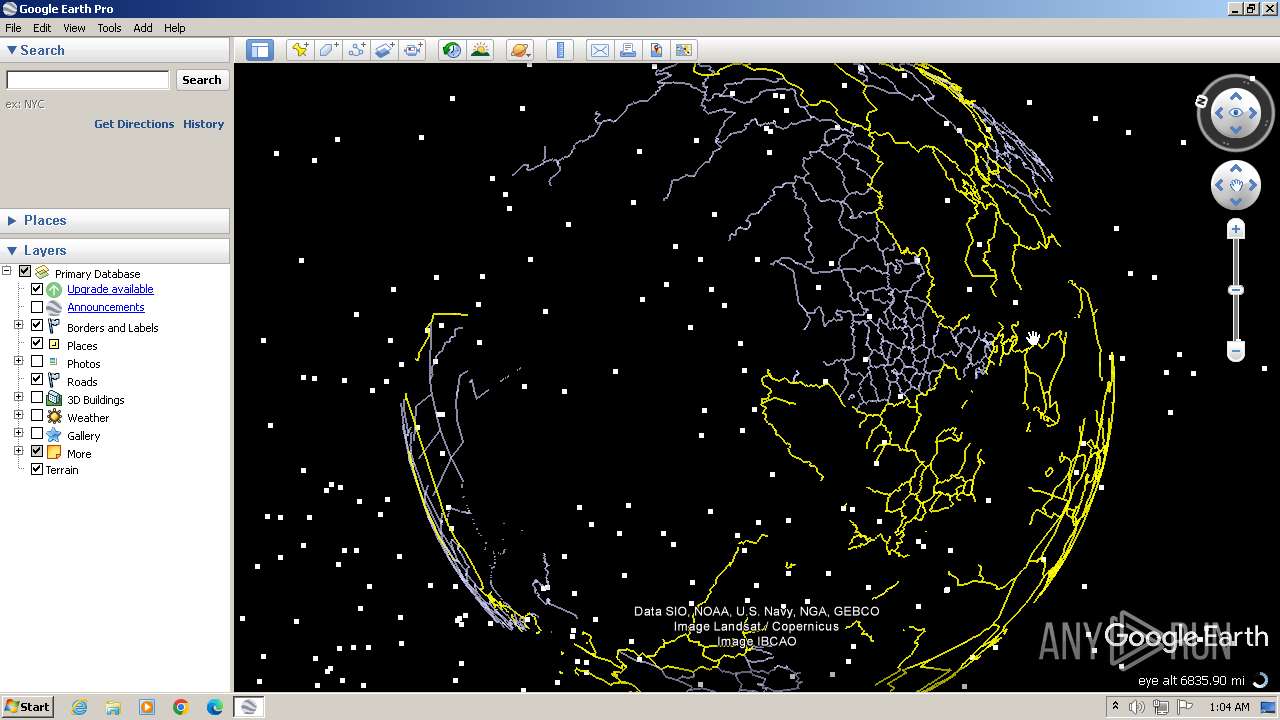Image resolution: width=1280 pixels, height=720 pixels.
Task: Launch Internet Explorer from taskbar
Action: [x=79, y=707]
